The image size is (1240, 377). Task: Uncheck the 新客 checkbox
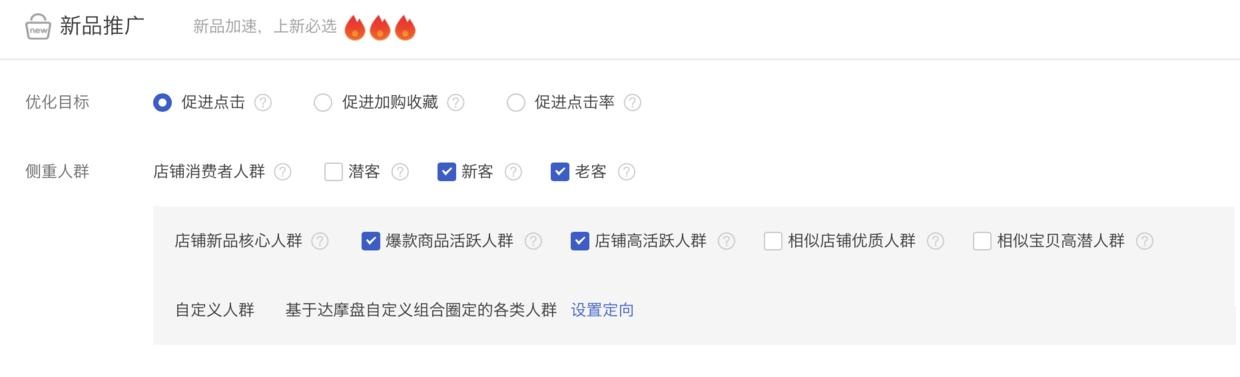pos(447,172)
